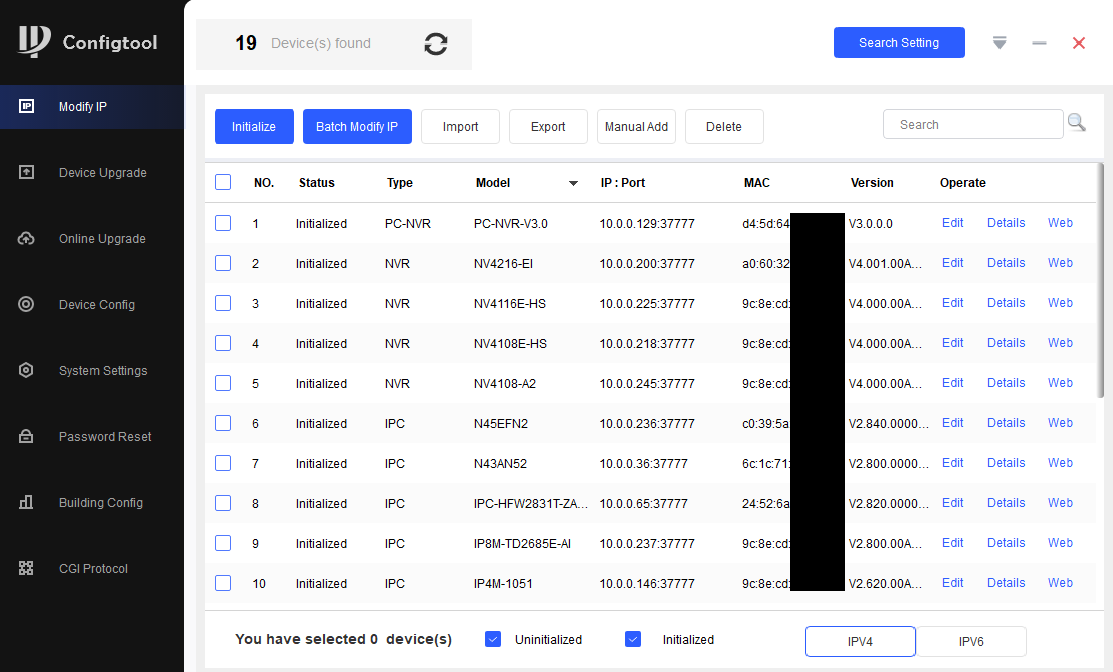The image size is (1113, 672).
Task: Check the box for device IP8M-TD2685E-AI
Action: [x=223, y=543]
